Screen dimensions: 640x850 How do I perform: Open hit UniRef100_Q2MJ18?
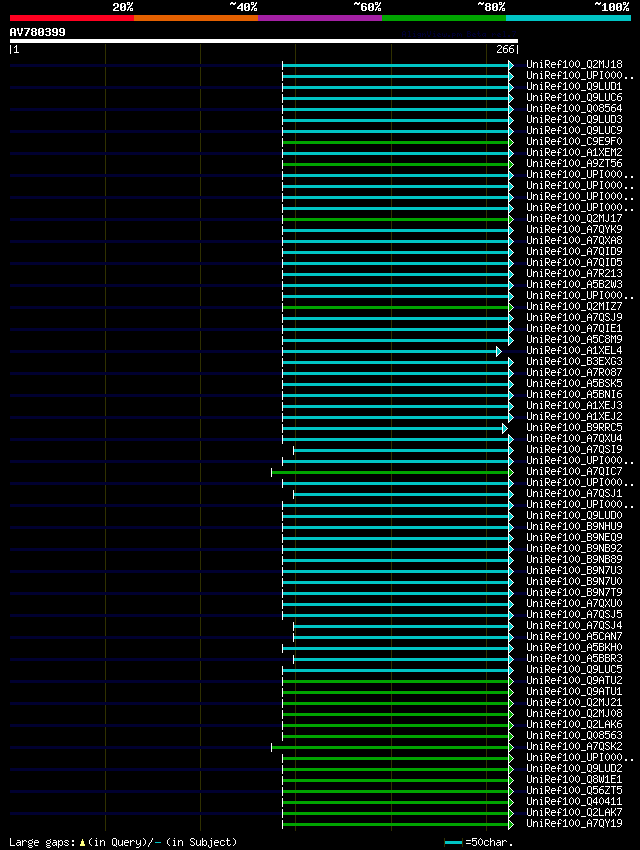coord(574,65)
